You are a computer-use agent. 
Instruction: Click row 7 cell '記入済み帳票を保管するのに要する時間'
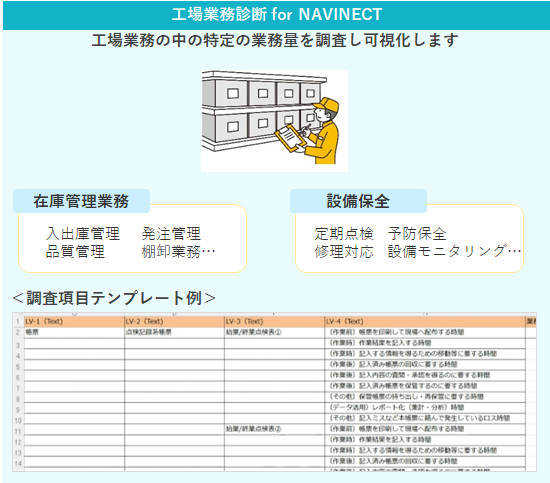coord(425,386)
